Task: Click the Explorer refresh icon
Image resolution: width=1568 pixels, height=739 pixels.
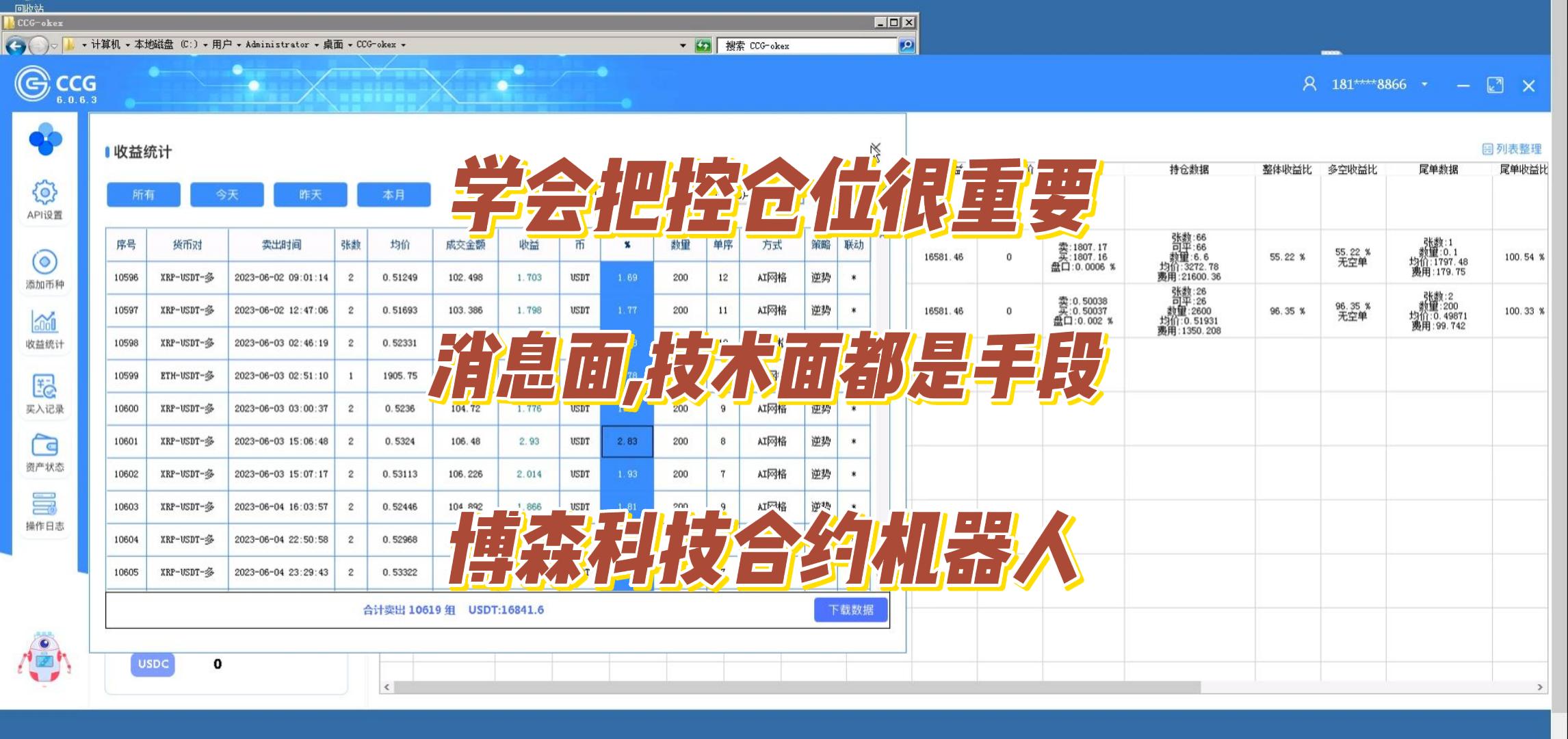Action: [x=703, y=46]
